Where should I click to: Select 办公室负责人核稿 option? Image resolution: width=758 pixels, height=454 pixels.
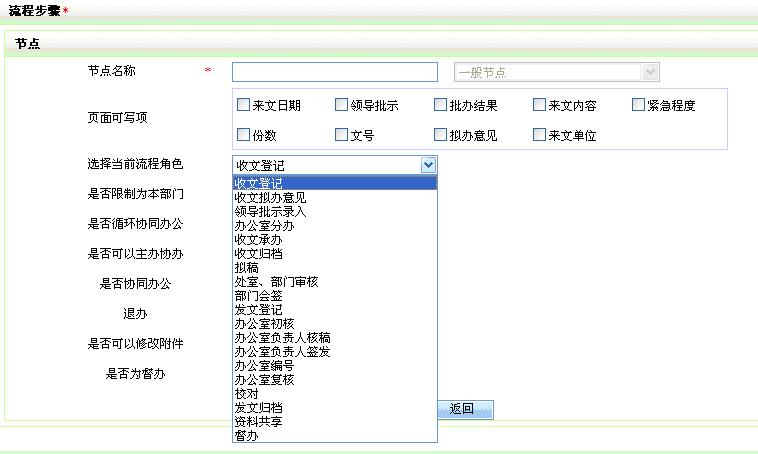[x=335, y=337]
